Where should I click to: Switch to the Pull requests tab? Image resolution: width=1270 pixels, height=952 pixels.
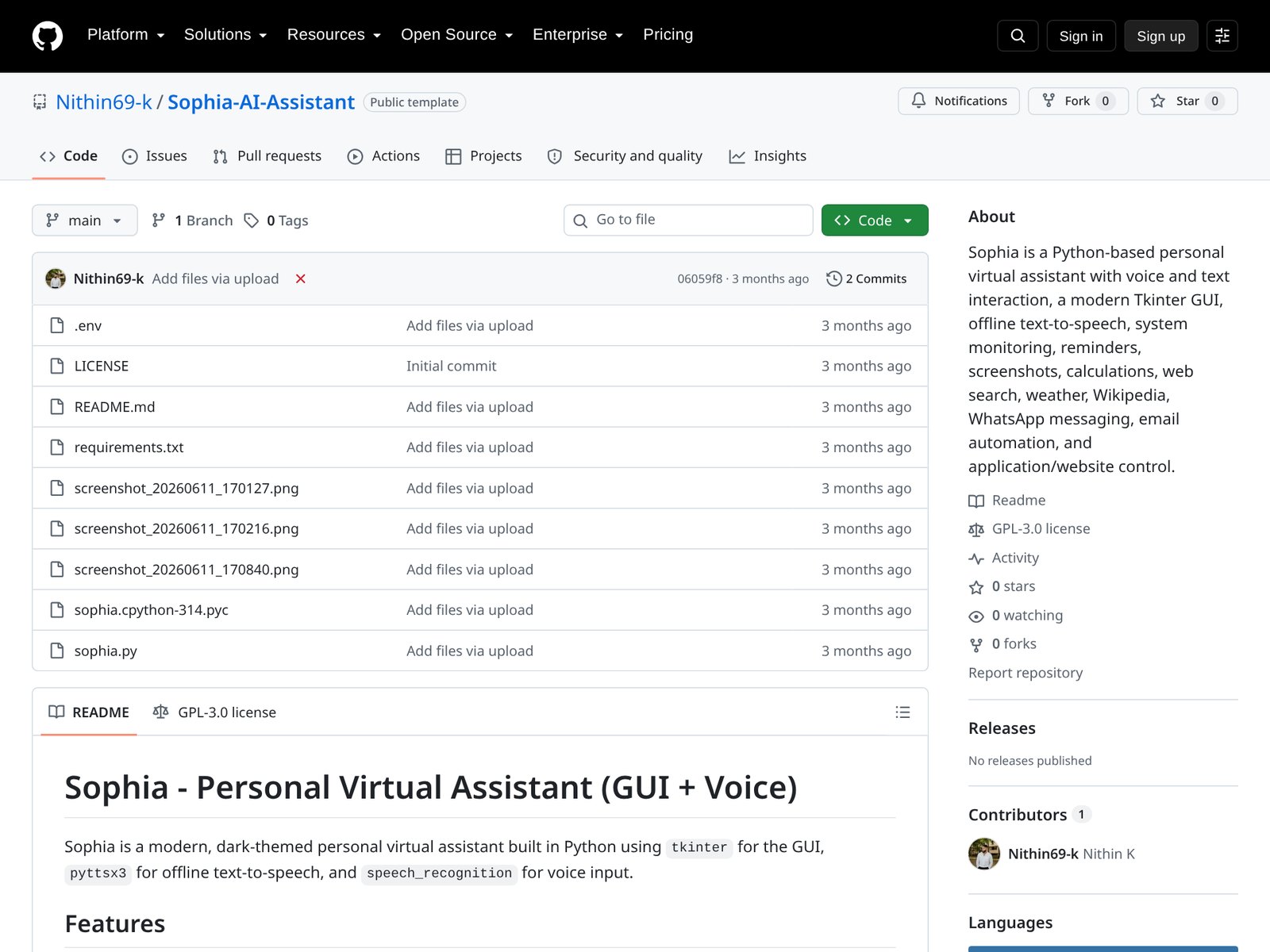click(x=267, y=156)
